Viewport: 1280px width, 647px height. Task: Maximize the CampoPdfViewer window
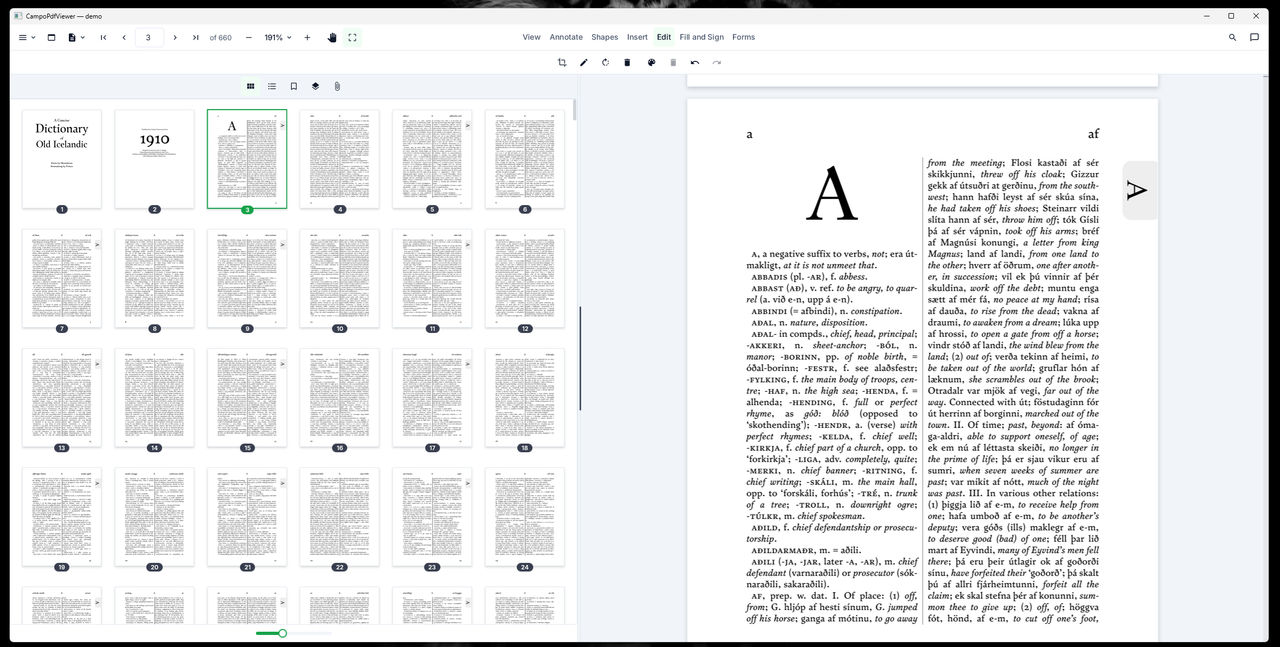pos(1231,16)
